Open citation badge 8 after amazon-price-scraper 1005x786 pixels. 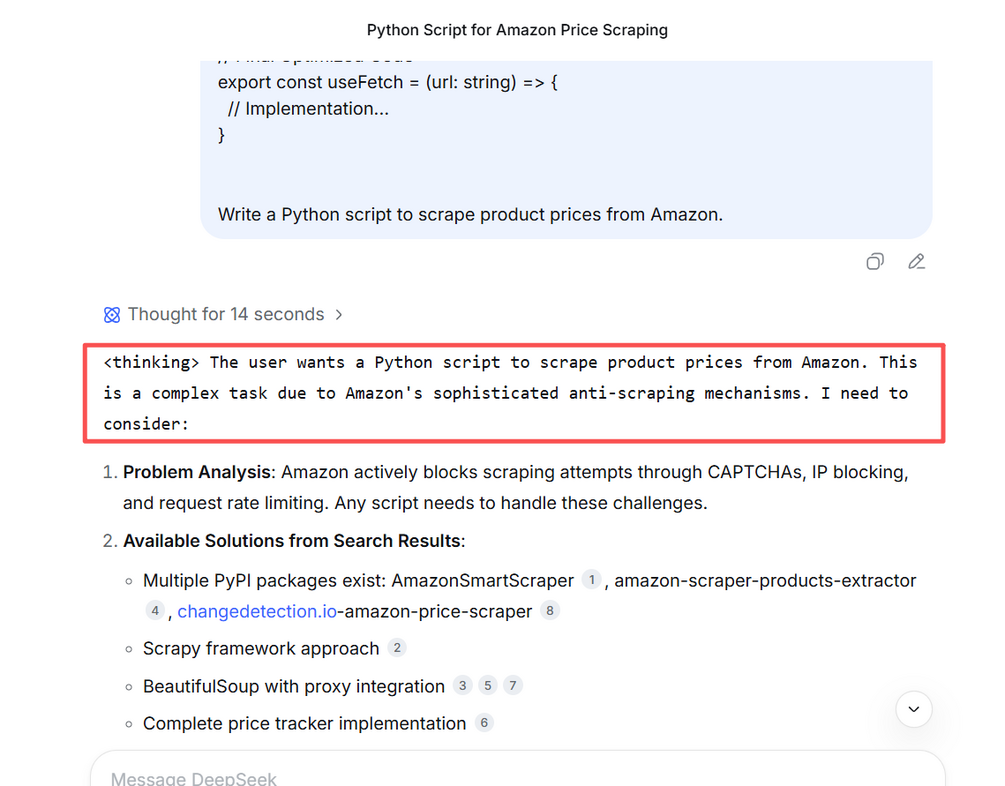(x=549, y=610)
